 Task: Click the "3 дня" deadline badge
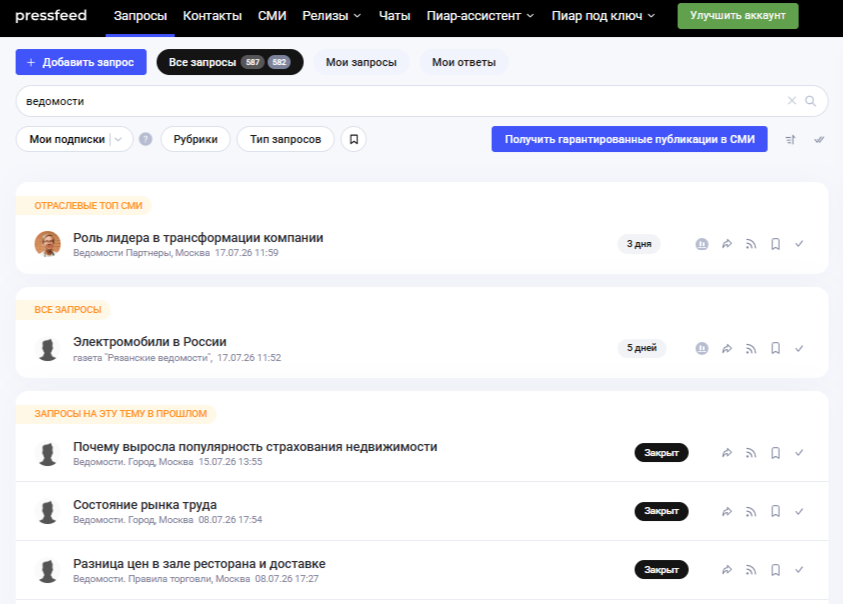click(x=639, y=244)
